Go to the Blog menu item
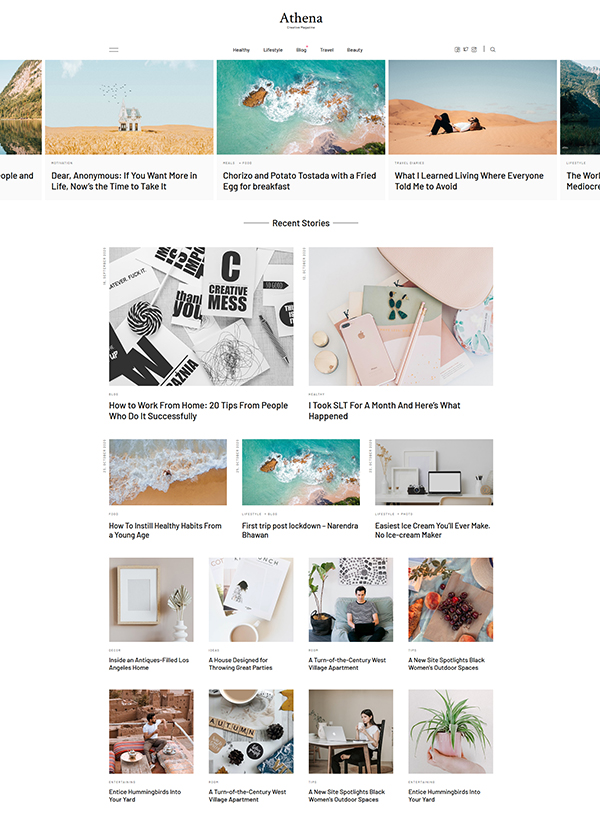Image resolution: width=600 pixels, height=821 pixels. pos(301,50)
